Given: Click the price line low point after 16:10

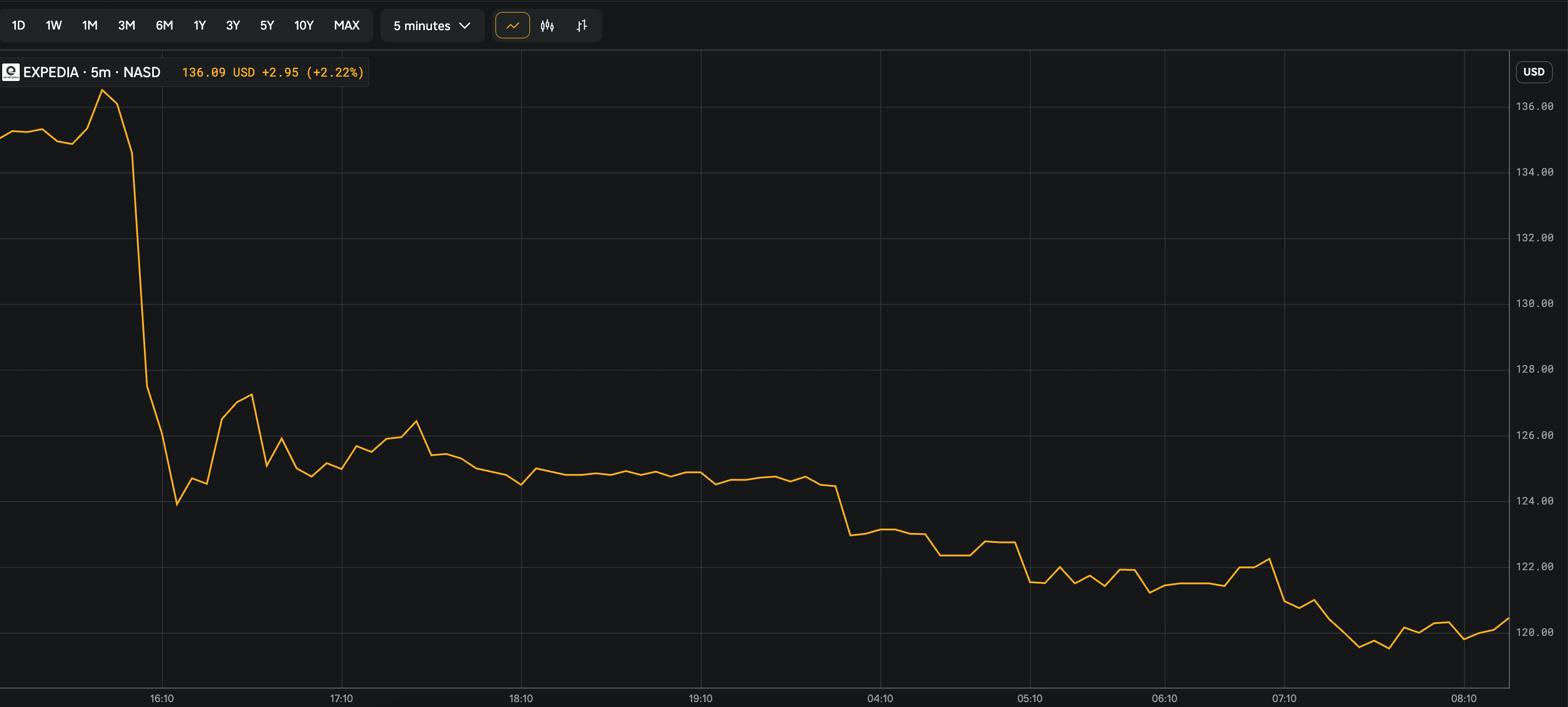Looking at the screenshot, I should click(x=177, y=505).
